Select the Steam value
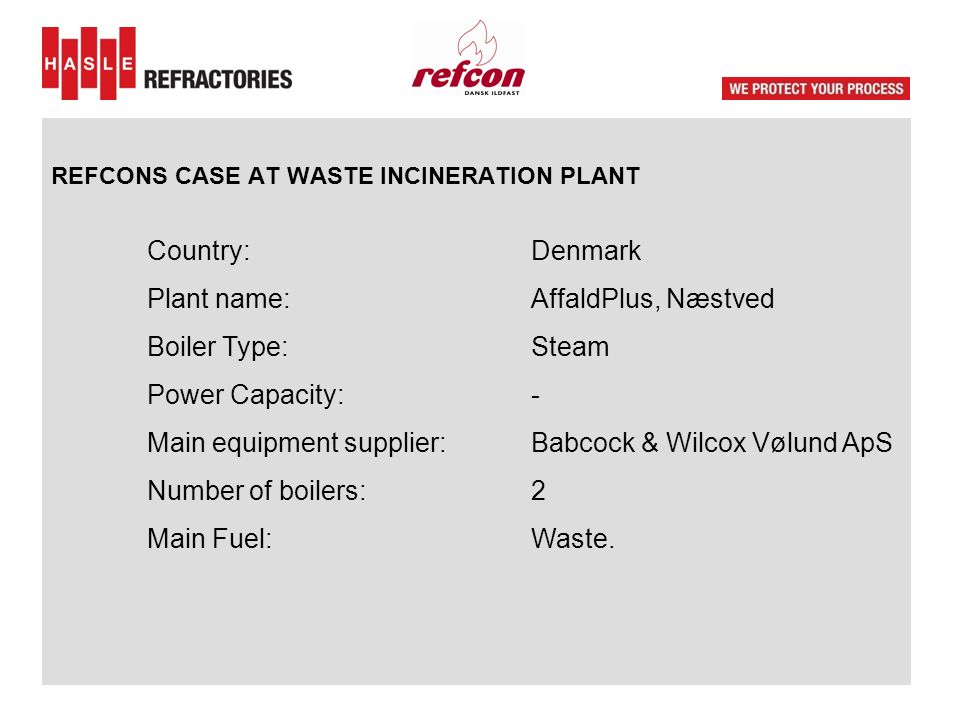This screenshot has height=720, width=960. point(570,347)
